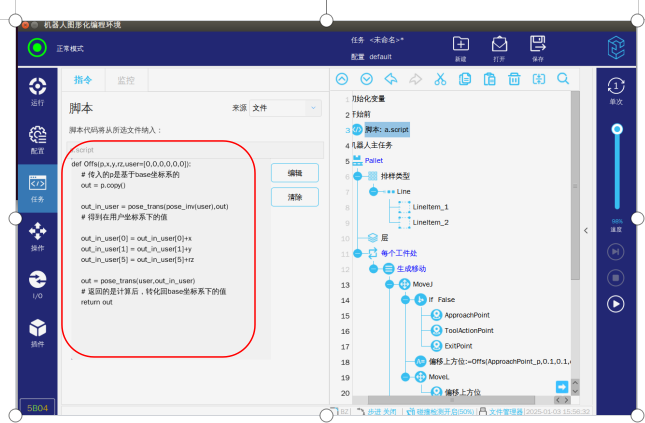The width and height of the screenshot is (645, 423).
Task: Collapse the 排样类型 tree node
Action: point(357,176)
